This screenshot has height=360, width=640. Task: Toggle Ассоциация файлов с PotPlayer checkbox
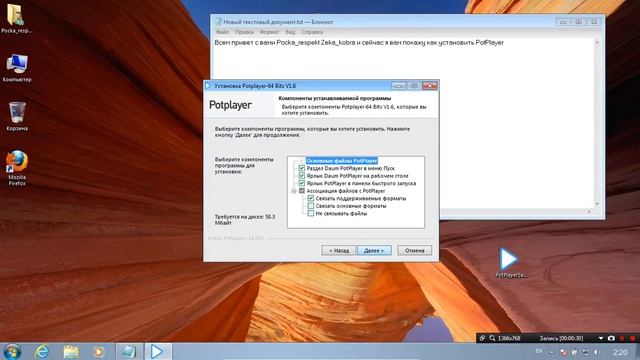[x=302, y=191]
